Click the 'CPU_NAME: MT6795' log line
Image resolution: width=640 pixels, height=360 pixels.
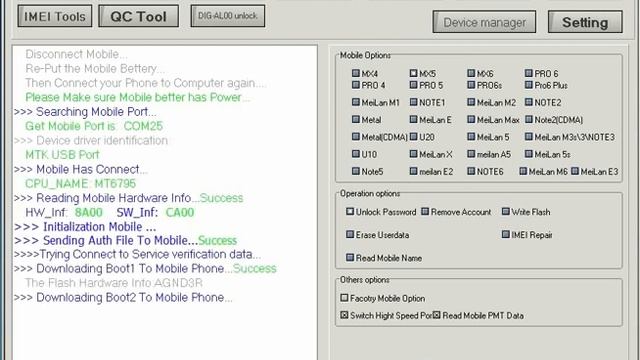[80, 184]
